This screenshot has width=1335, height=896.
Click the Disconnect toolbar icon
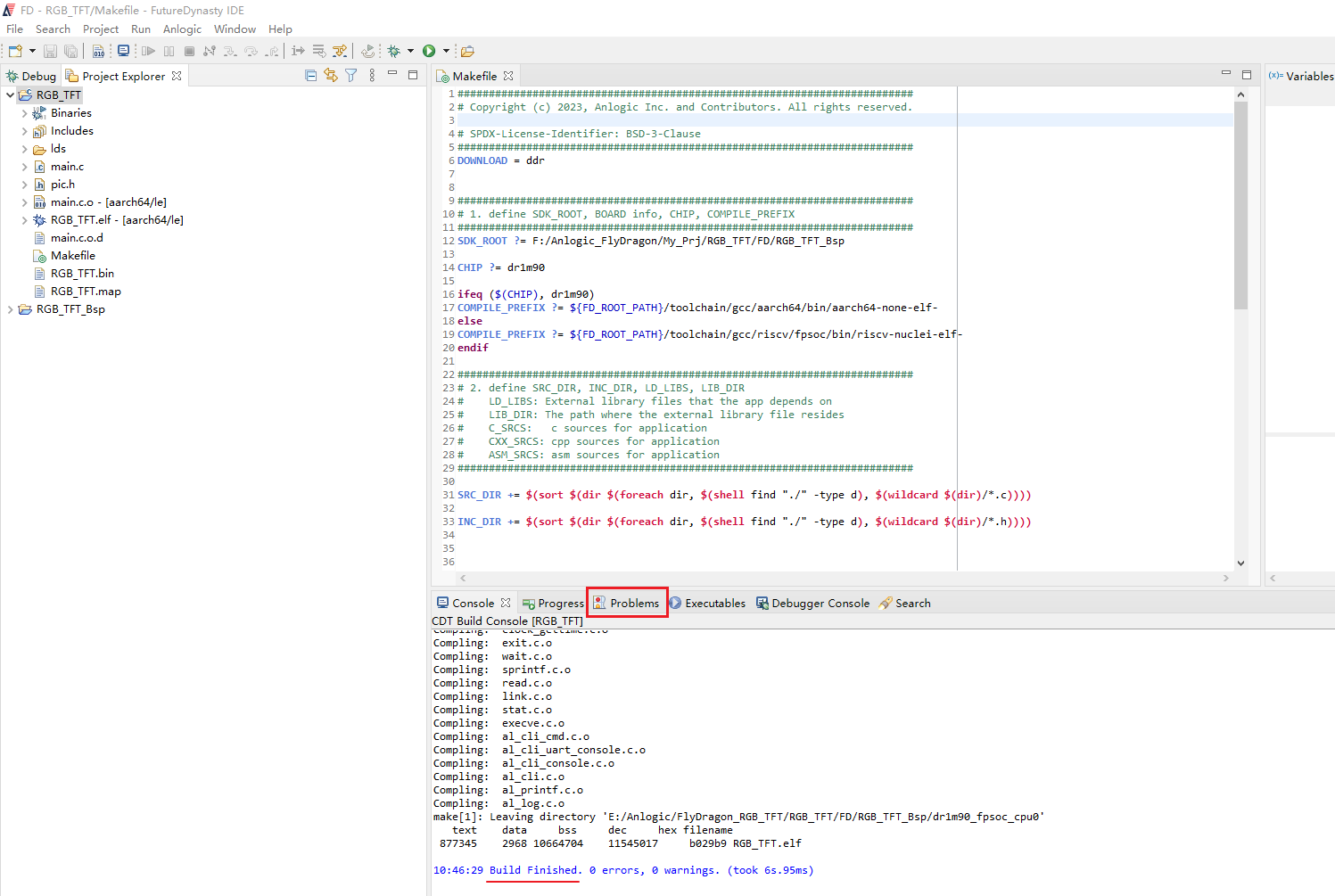[x=210, y=51]
